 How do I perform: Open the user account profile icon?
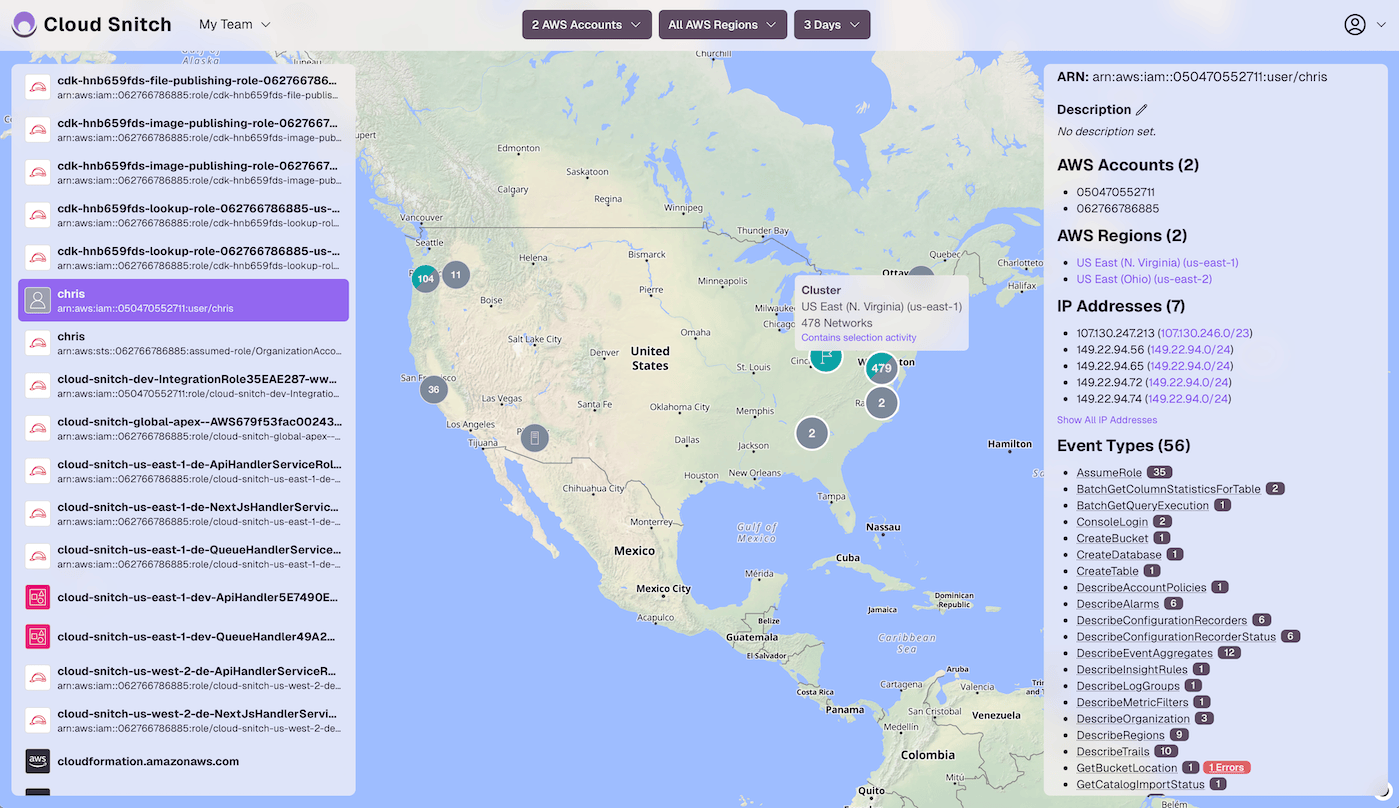click(1354, 25)
